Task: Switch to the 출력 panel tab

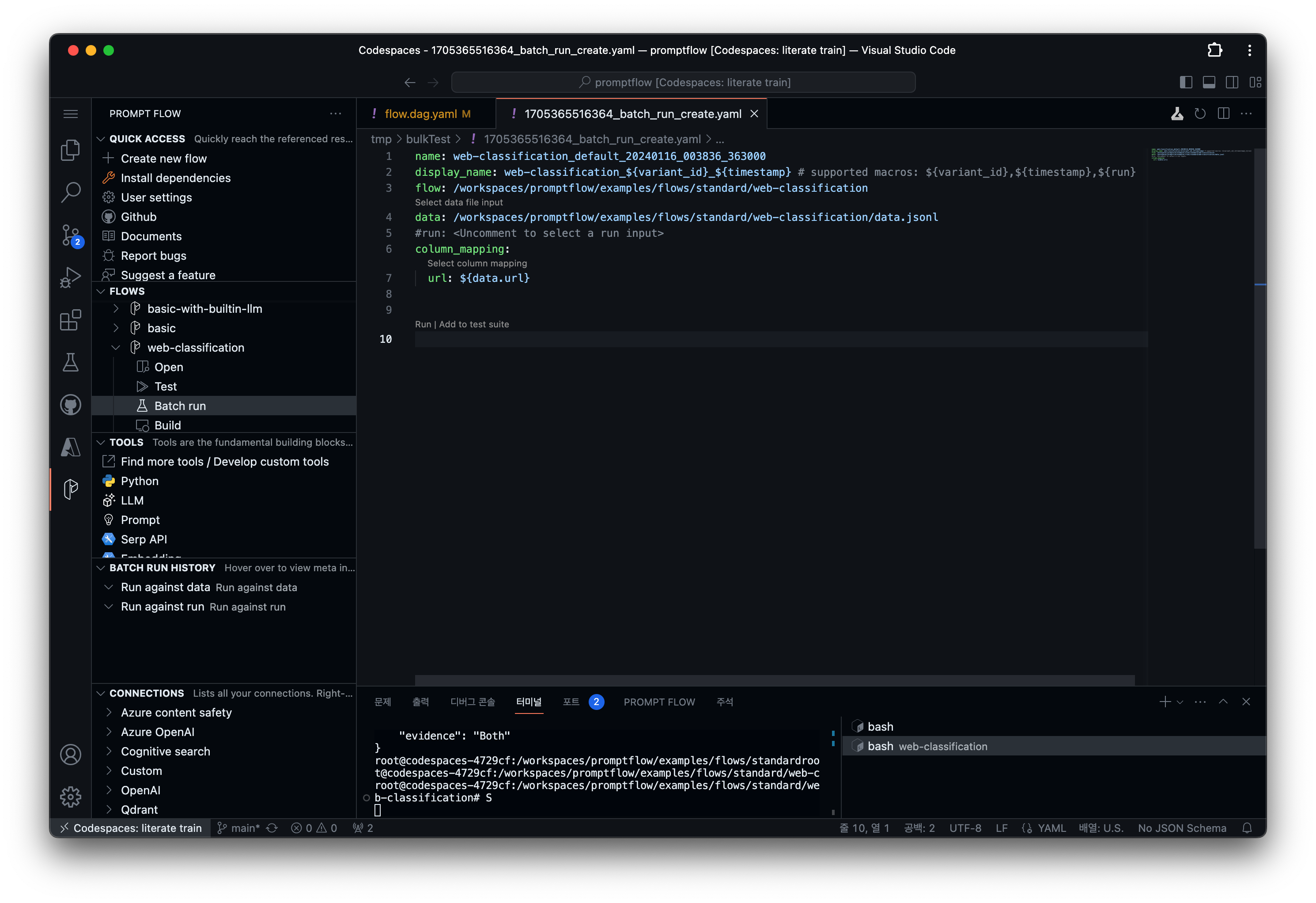Action: click(420, 702)
